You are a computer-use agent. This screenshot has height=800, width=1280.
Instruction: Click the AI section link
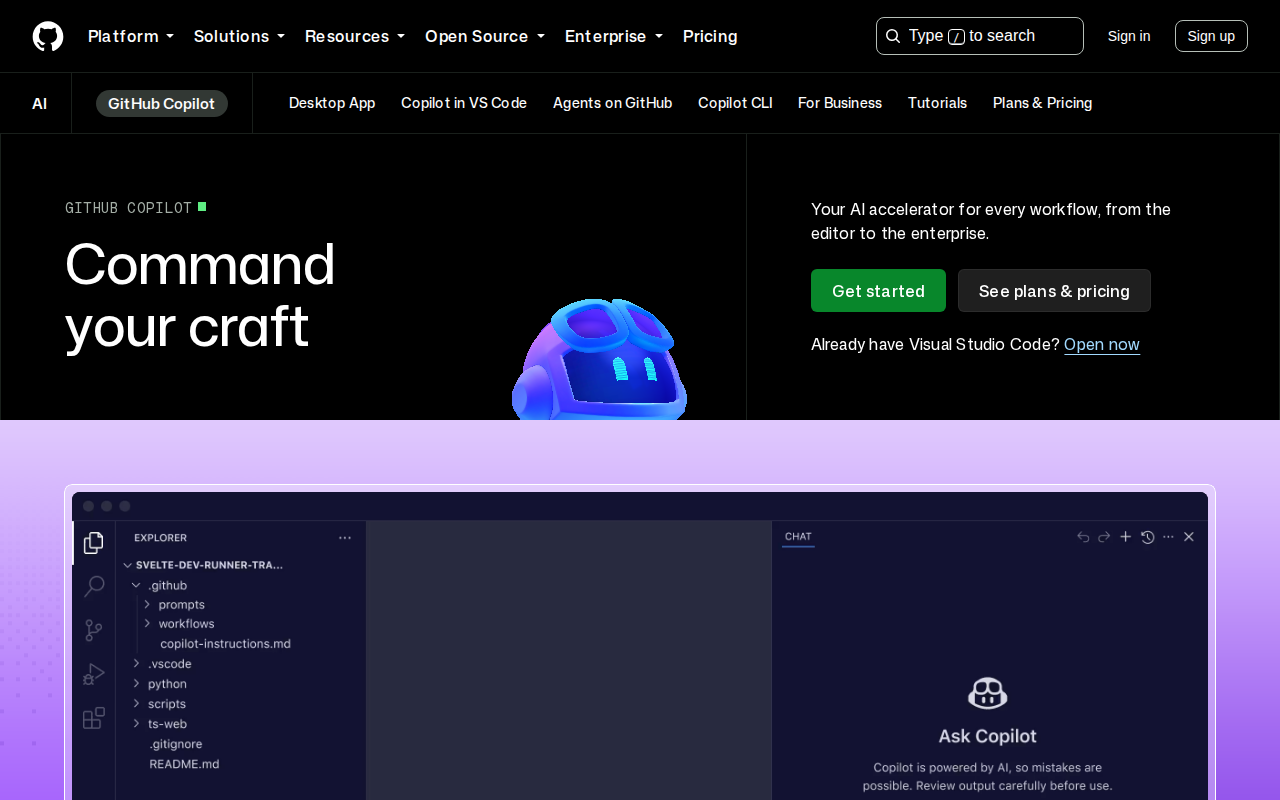(40, 103)
